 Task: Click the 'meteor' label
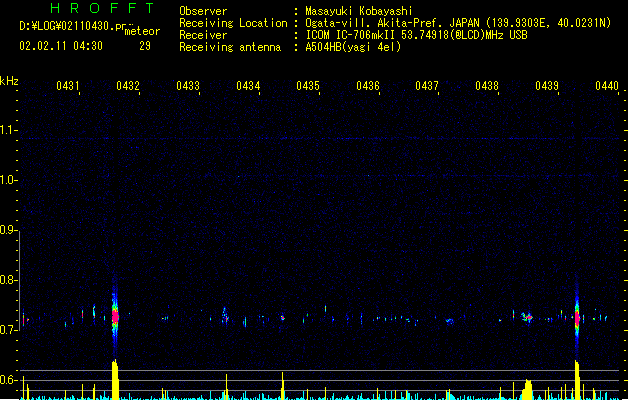click(142, 31)
